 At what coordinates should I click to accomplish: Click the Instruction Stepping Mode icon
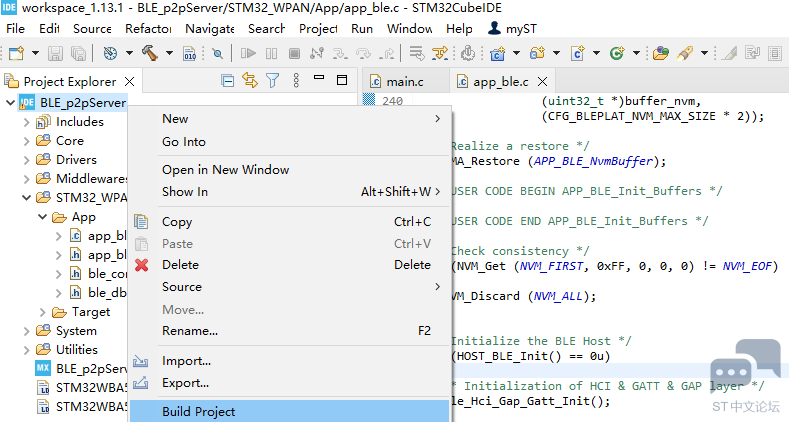440,53
